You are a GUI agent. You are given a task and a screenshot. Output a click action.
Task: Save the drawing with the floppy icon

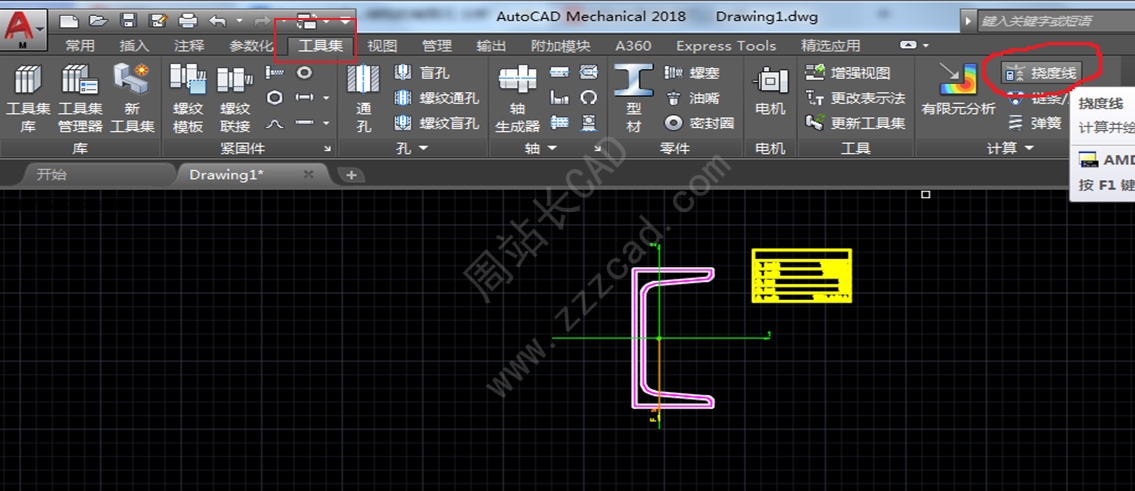coord(128,20)
